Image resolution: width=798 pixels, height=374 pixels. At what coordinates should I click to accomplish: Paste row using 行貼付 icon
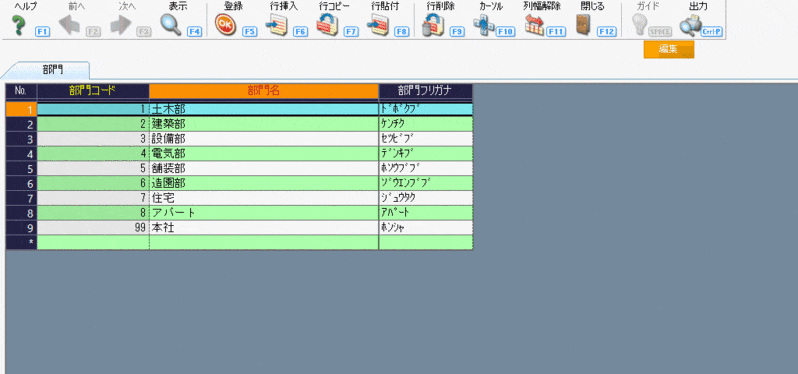click(378, 25)
